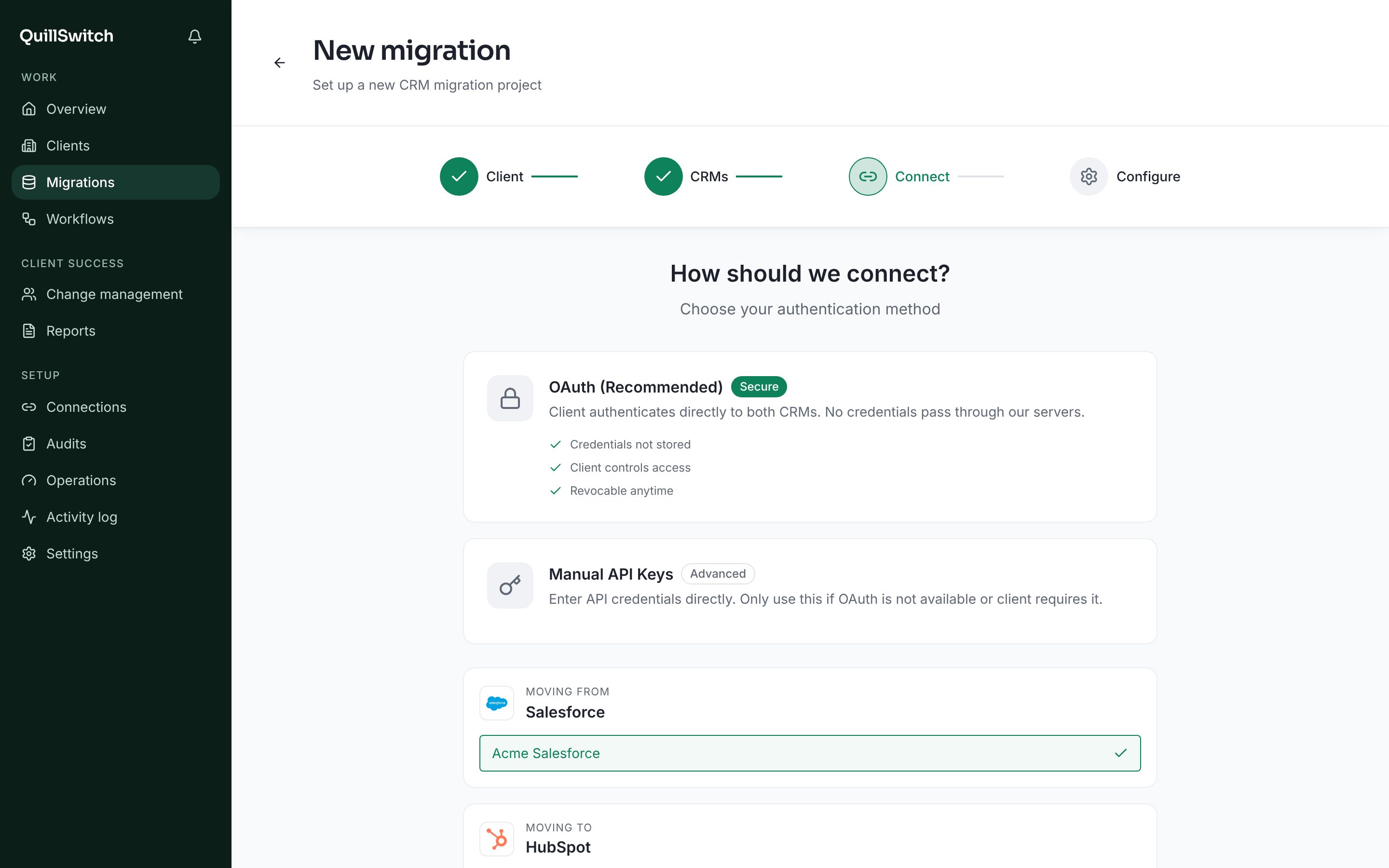Click the Migrations database icon
Viewport: 1389px width, 868px height.
coord(29,183)
